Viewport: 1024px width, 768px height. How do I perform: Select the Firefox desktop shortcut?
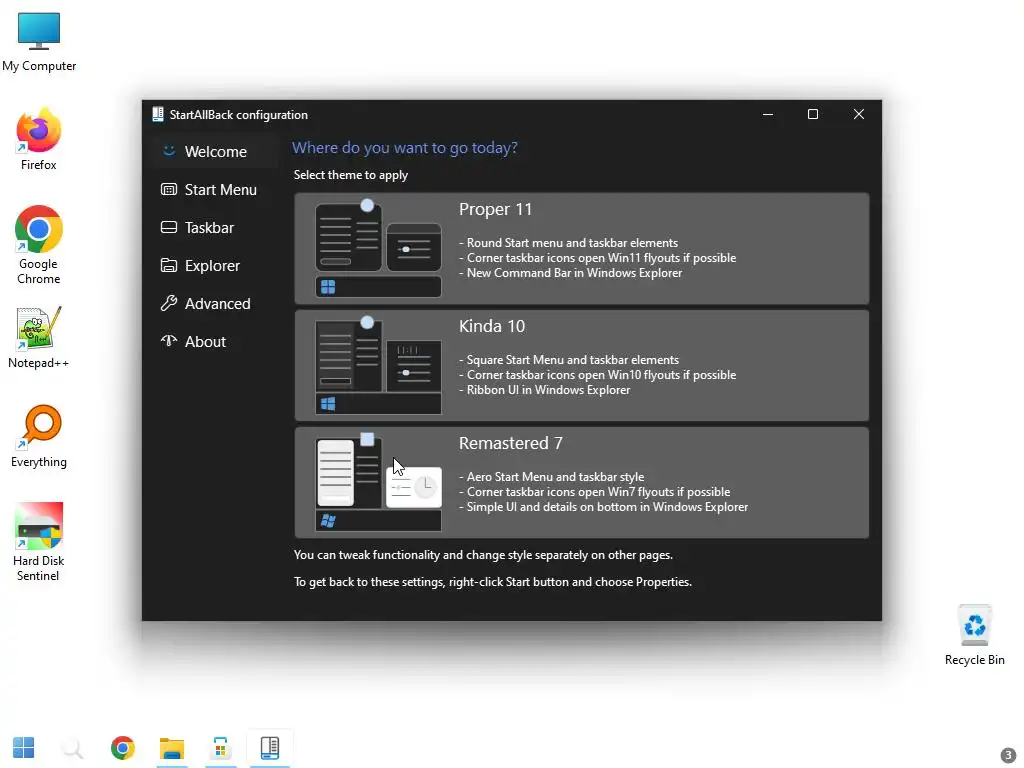[39, 140]
